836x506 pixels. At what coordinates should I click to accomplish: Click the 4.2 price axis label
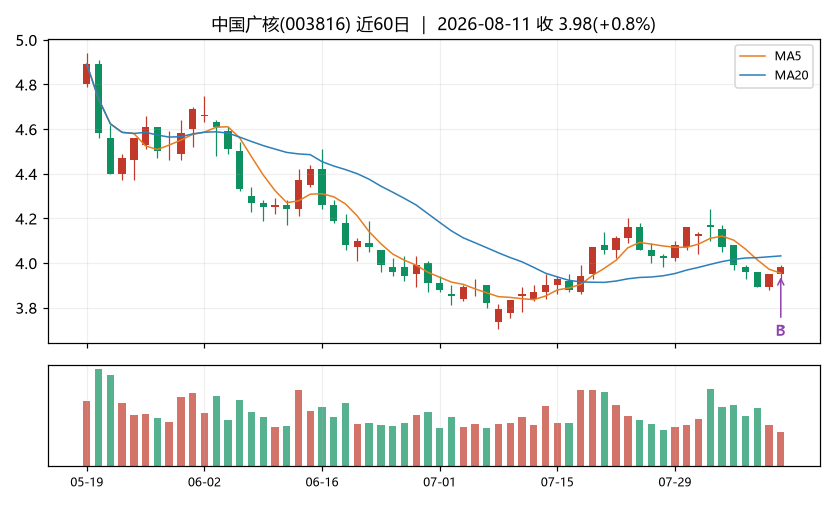point(26,219)
